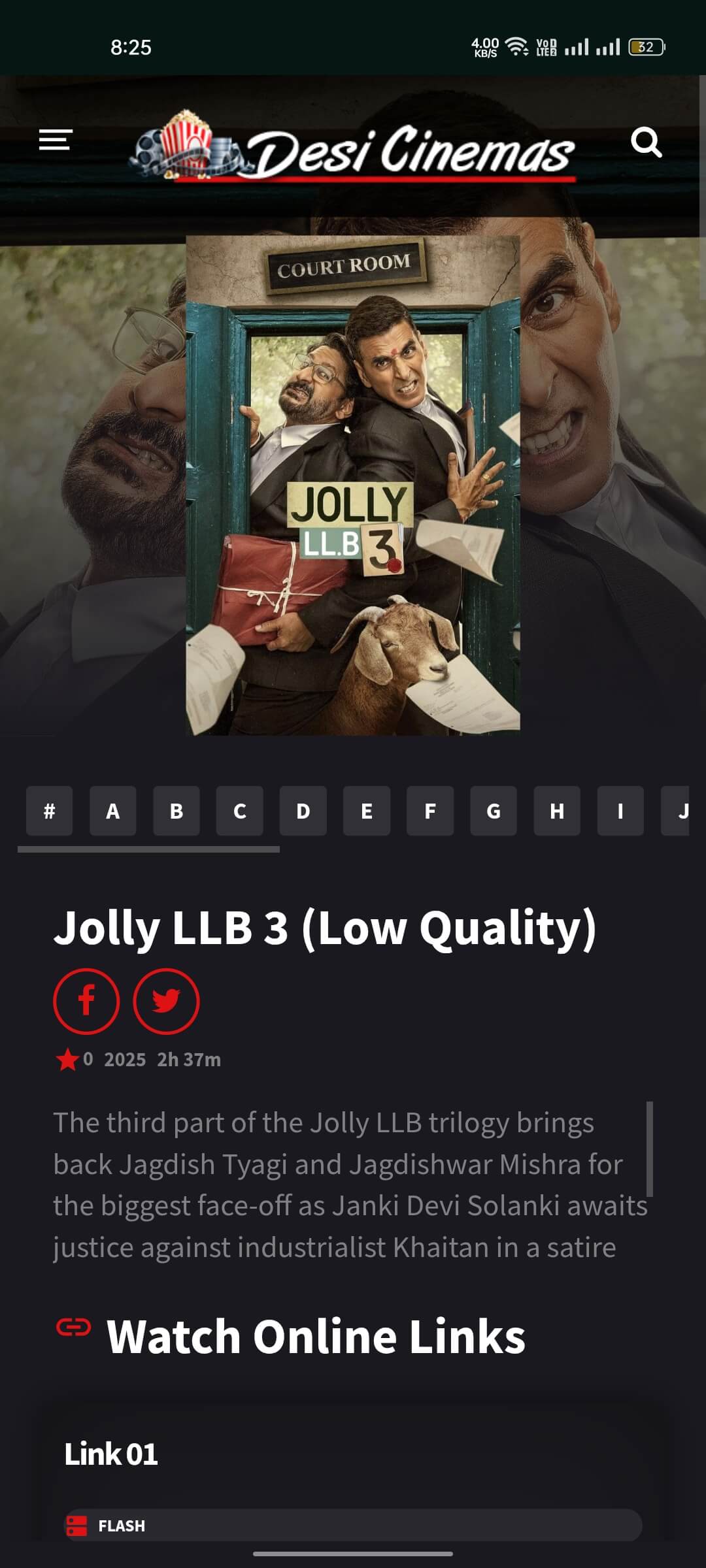Click the Jolly LLB 3 poster image
The image size is (706, 1568).
coord(353,485)
